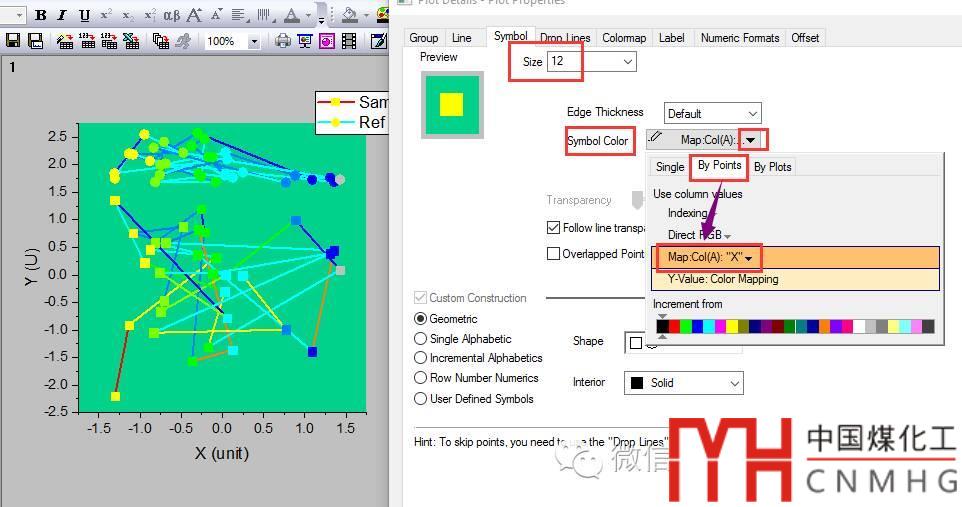Image resolution: width=962 pixels, height=507 pixels.
Task: Open the font color dropdown arrow
Action: [x=308, y=16]
